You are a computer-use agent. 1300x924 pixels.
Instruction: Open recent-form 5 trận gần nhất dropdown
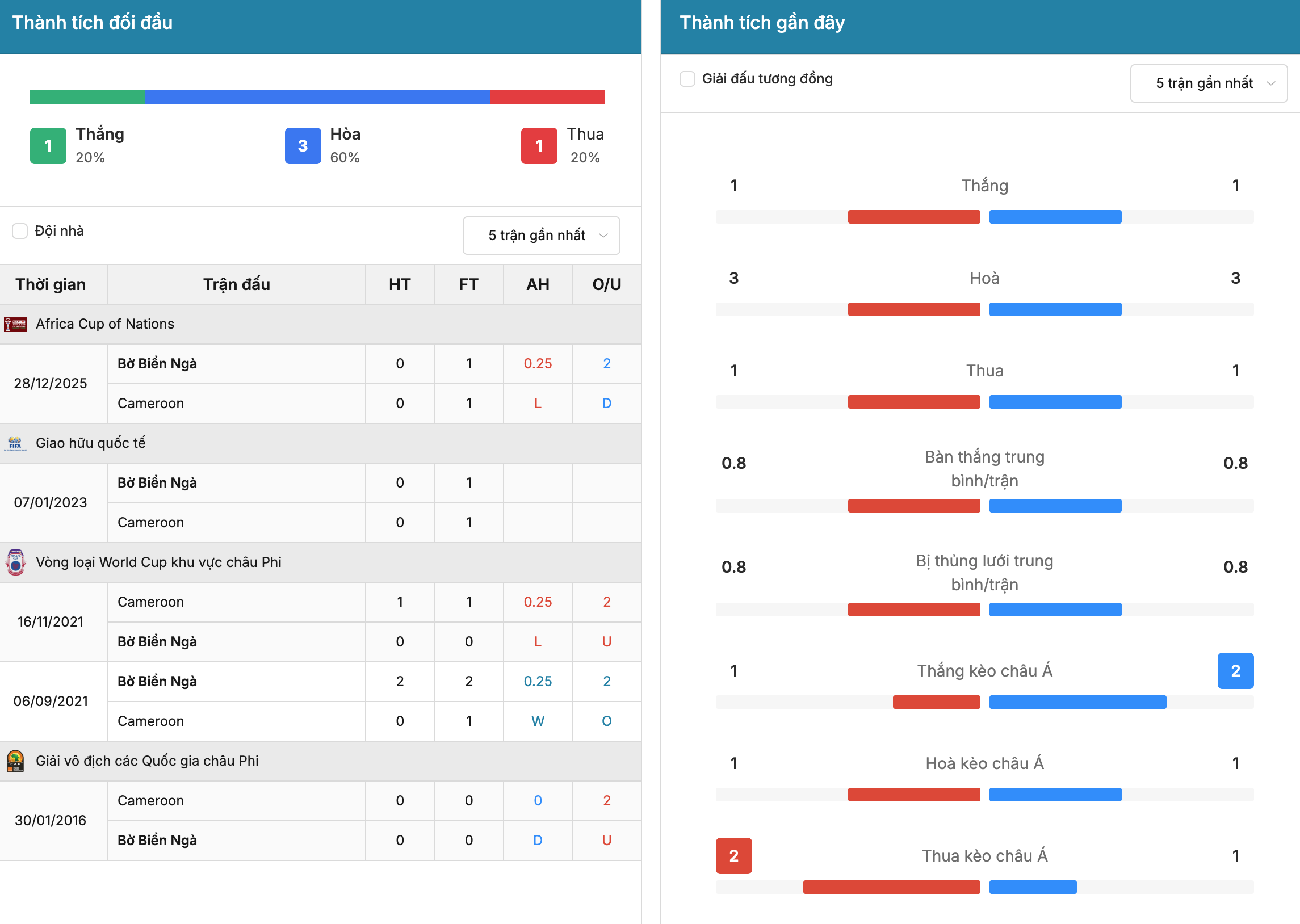point(1209,83)
